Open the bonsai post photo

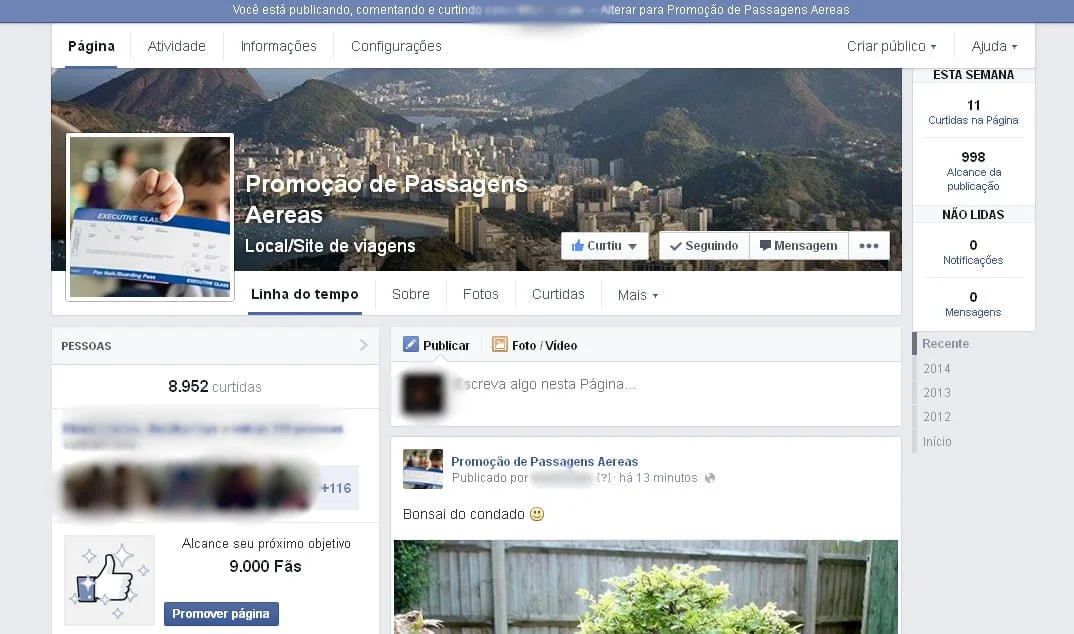(x=645, y=587)
